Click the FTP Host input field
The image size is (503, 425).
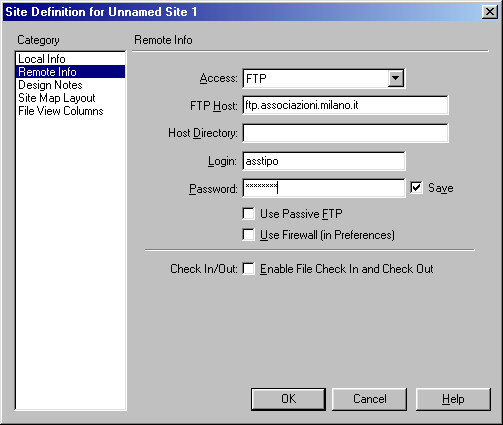345,105
